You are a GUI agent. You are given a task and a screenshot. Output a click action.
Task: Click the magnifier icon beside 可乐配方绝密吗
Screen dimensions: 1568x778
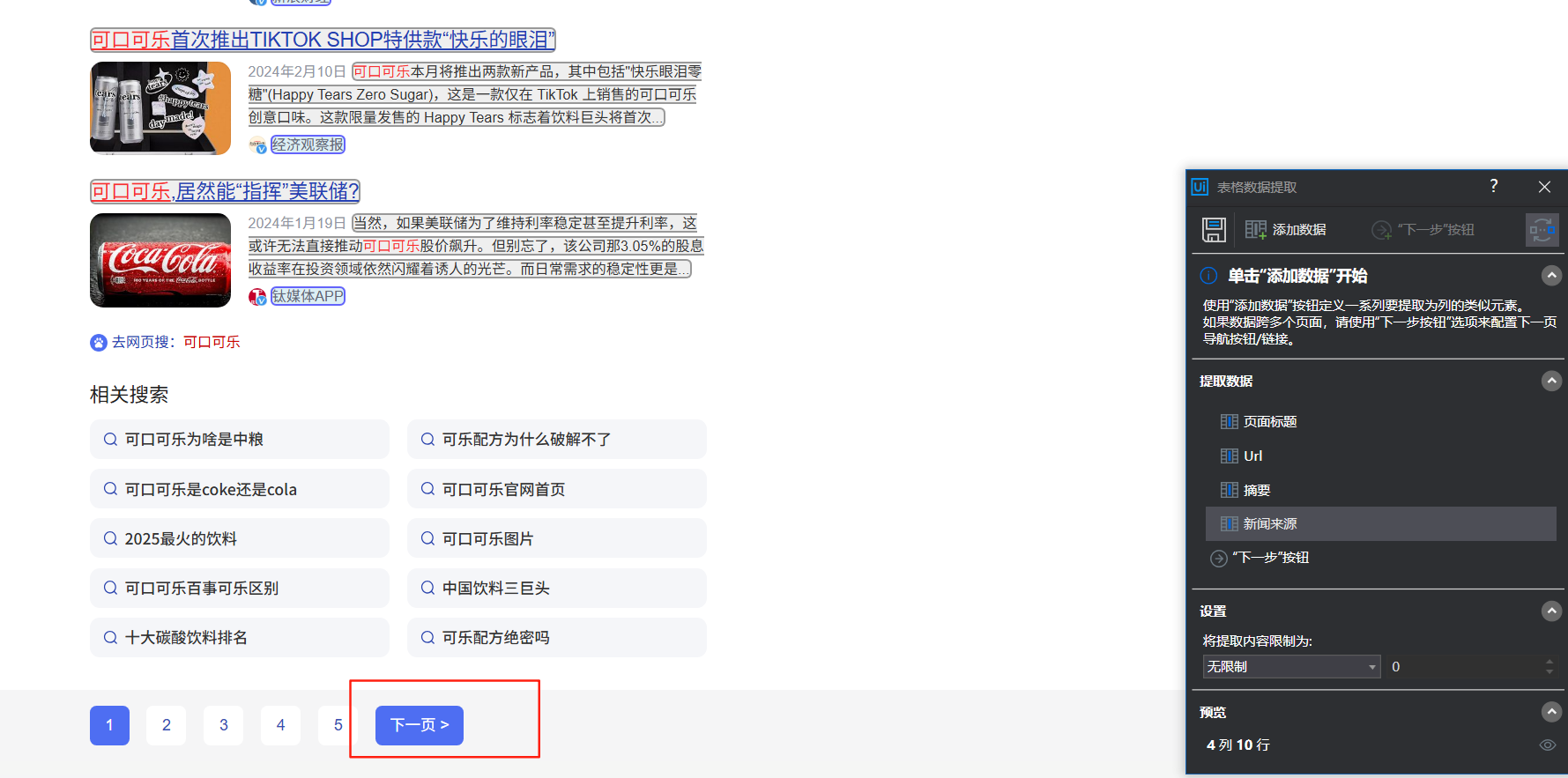click(x=427, y=637)
